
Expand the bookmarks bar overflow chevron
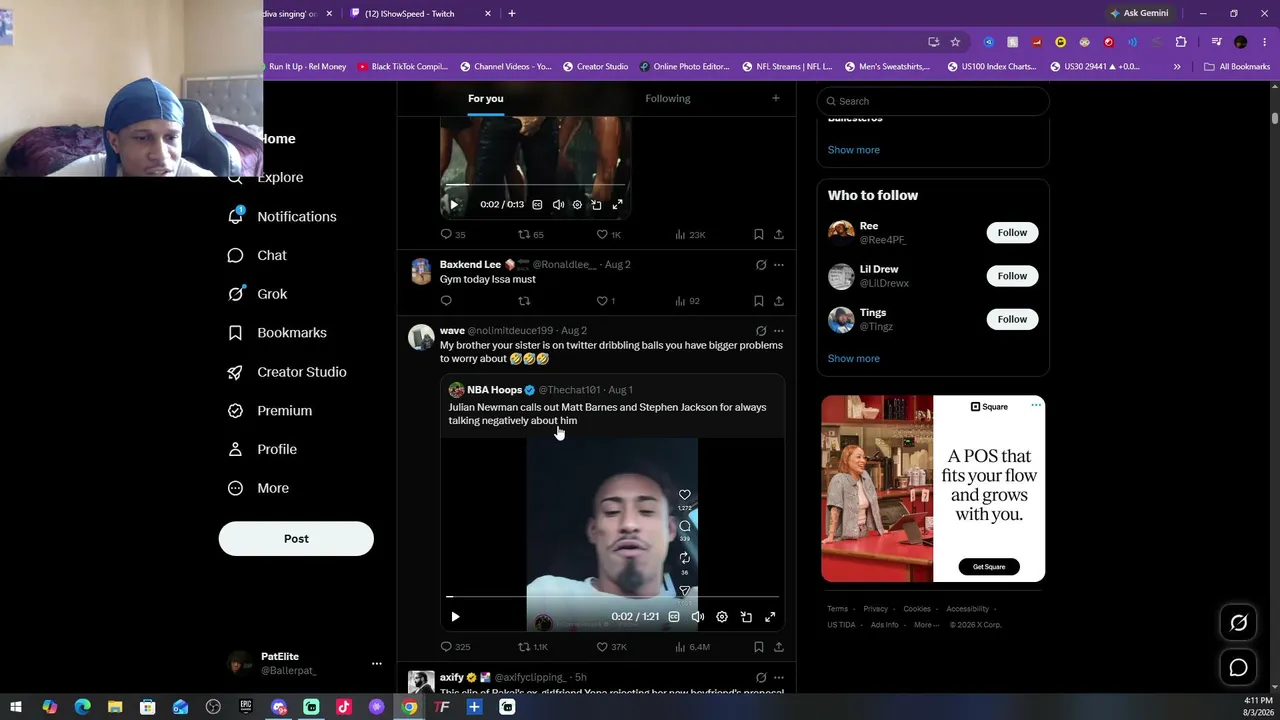click(x=1177, y=67)
